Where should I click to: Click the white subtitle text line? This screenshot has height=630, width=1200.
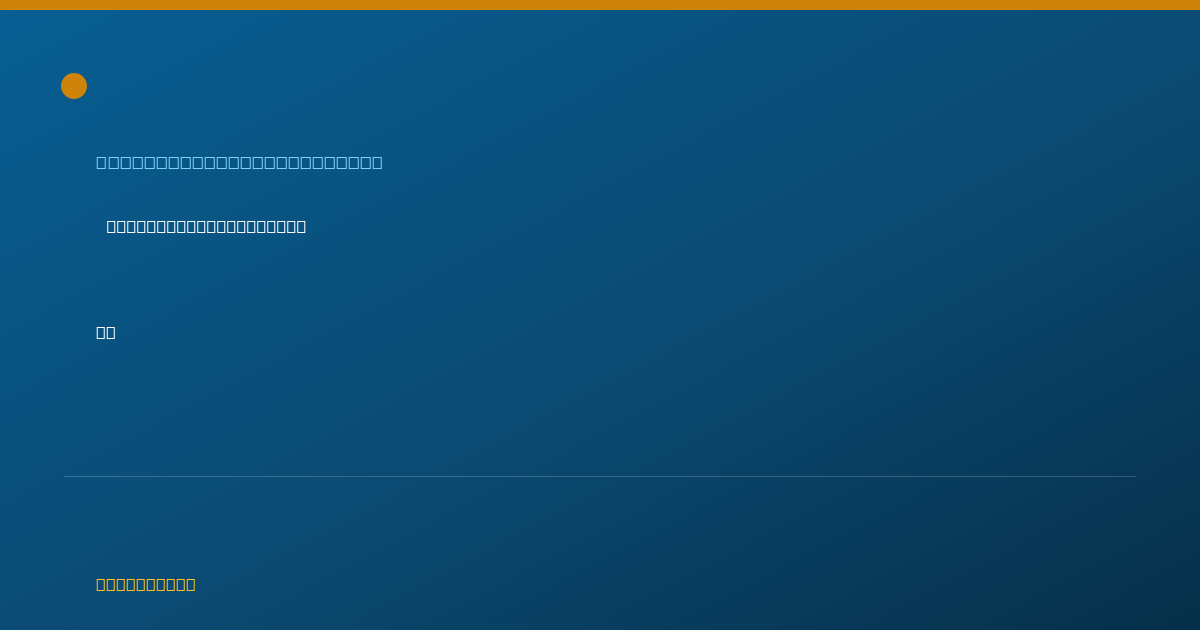click(x=206, y=227)
